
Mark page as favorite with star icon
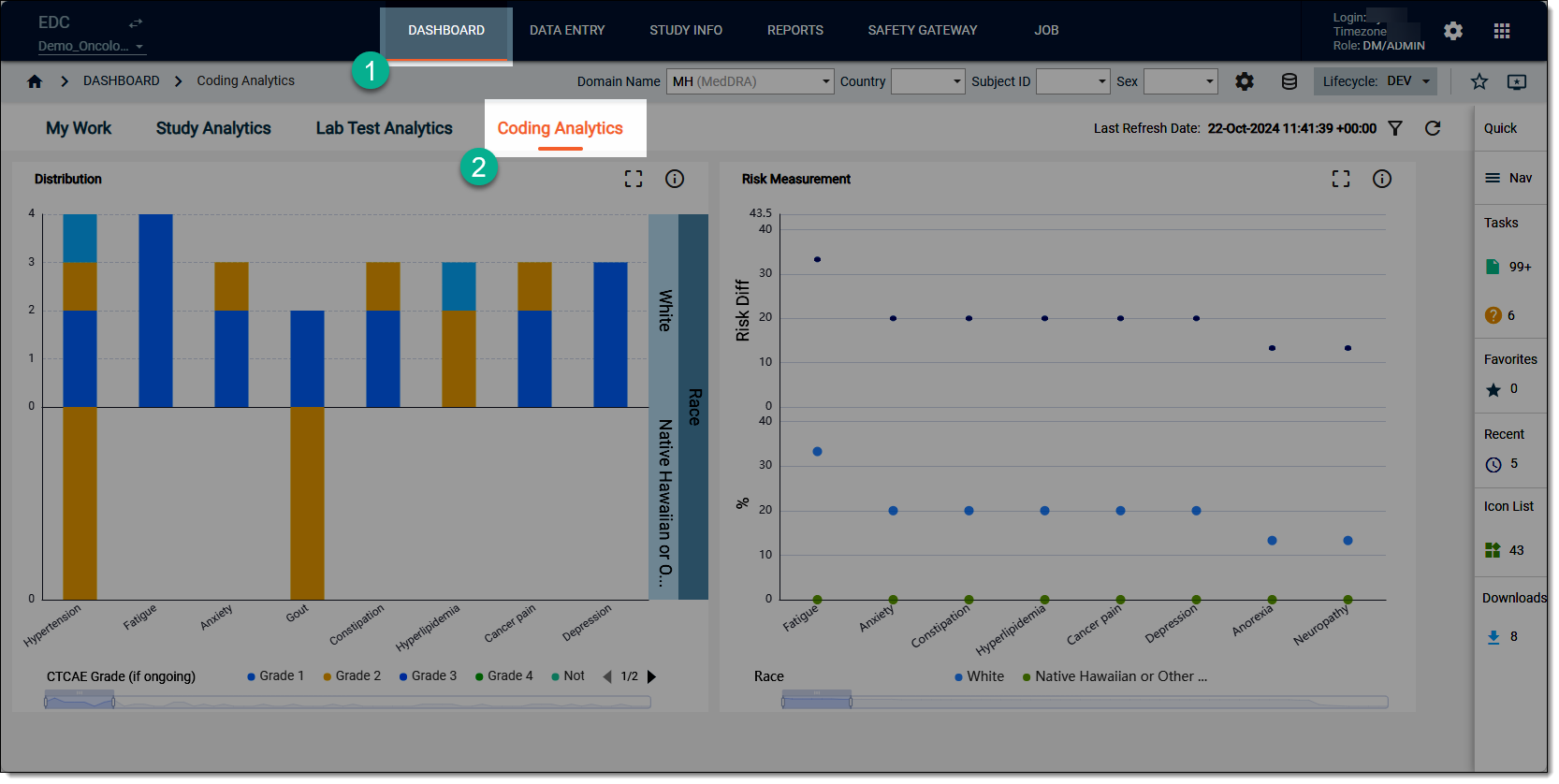pos(1479,81)
